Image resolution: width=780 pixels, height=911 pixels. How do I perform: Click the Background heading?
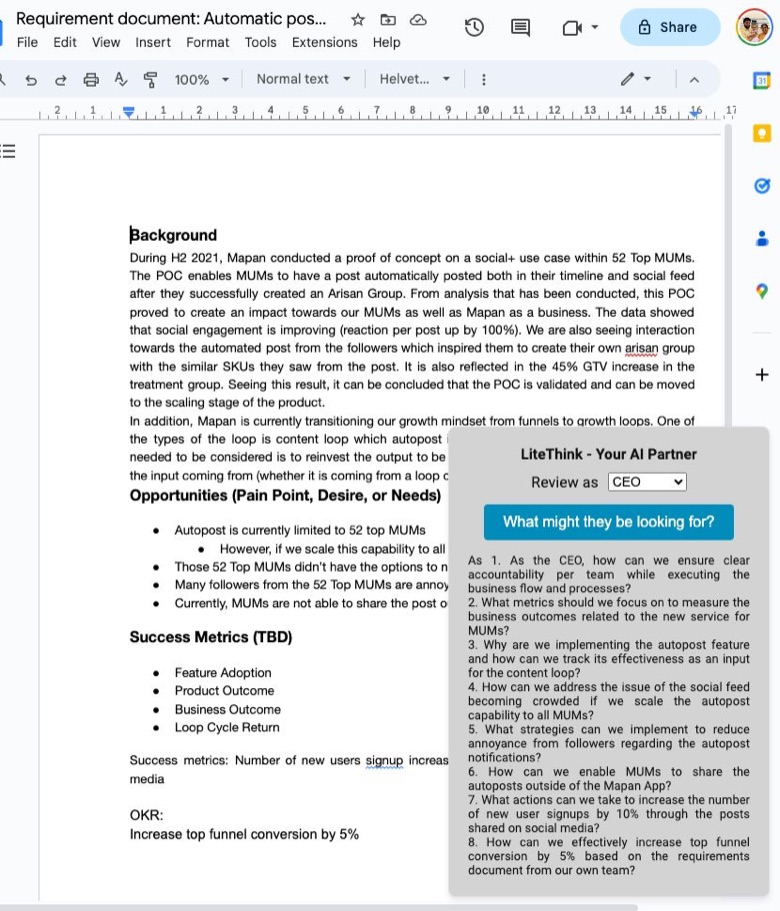tap(173, 235)
